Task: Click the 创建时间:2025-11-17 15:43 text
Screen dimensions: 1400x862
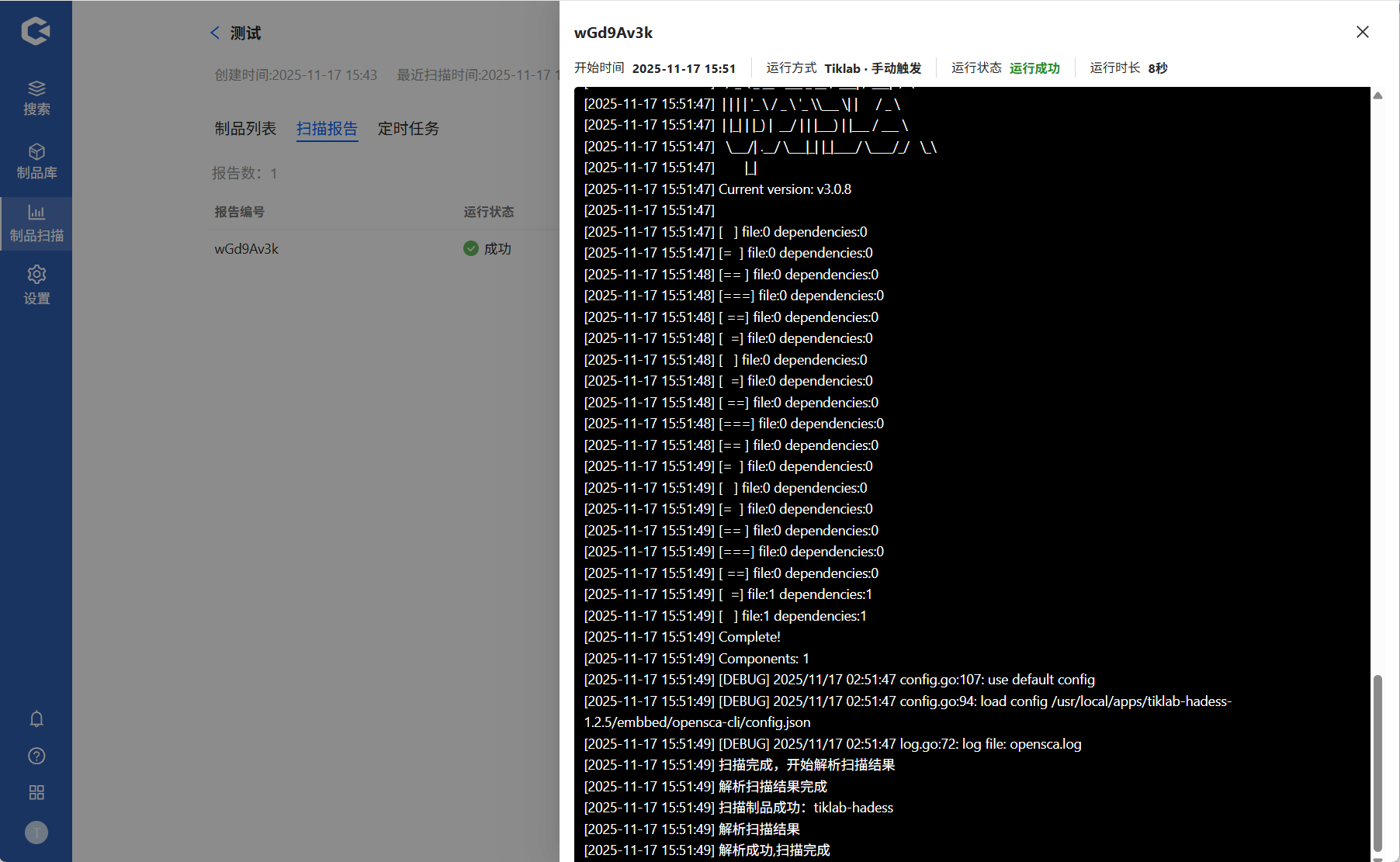Action: 296,74
